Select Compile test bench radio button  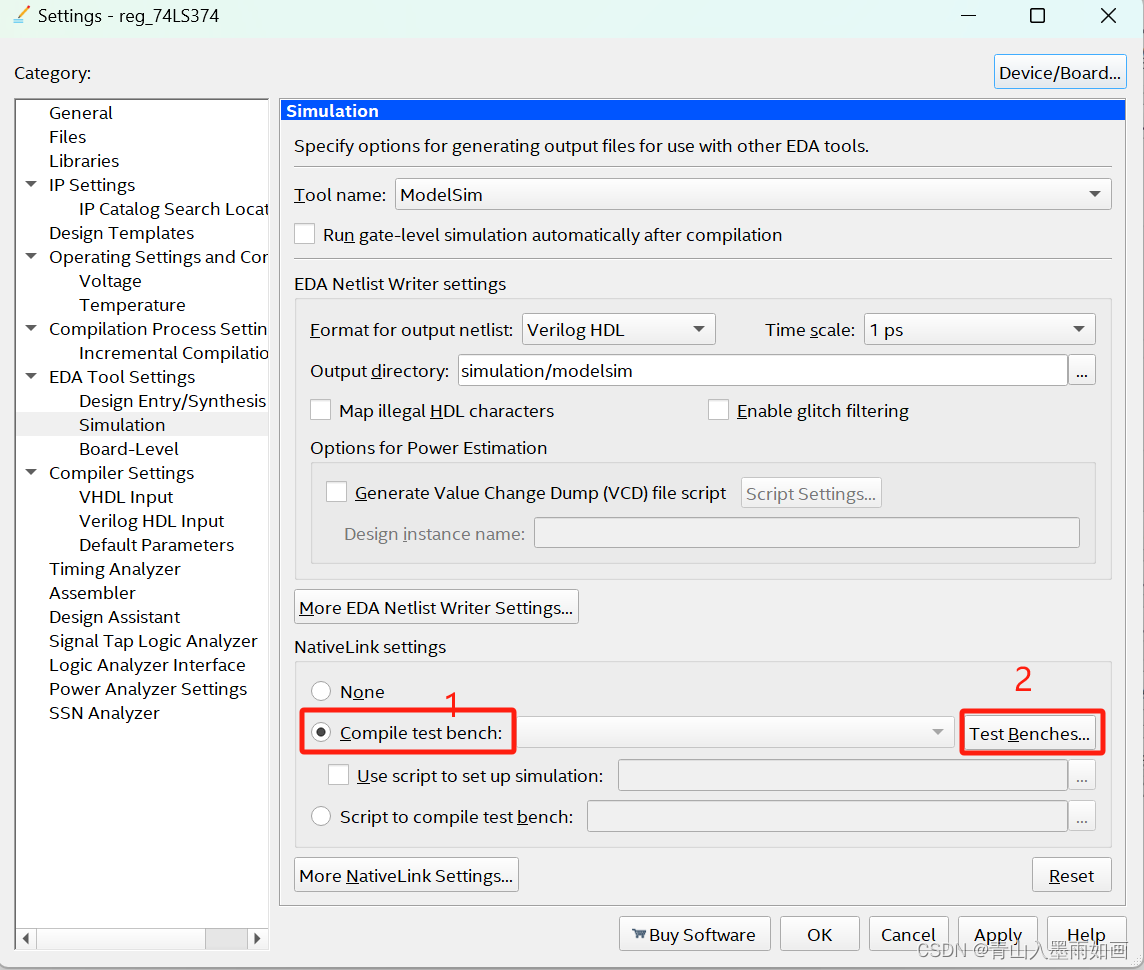321,732
